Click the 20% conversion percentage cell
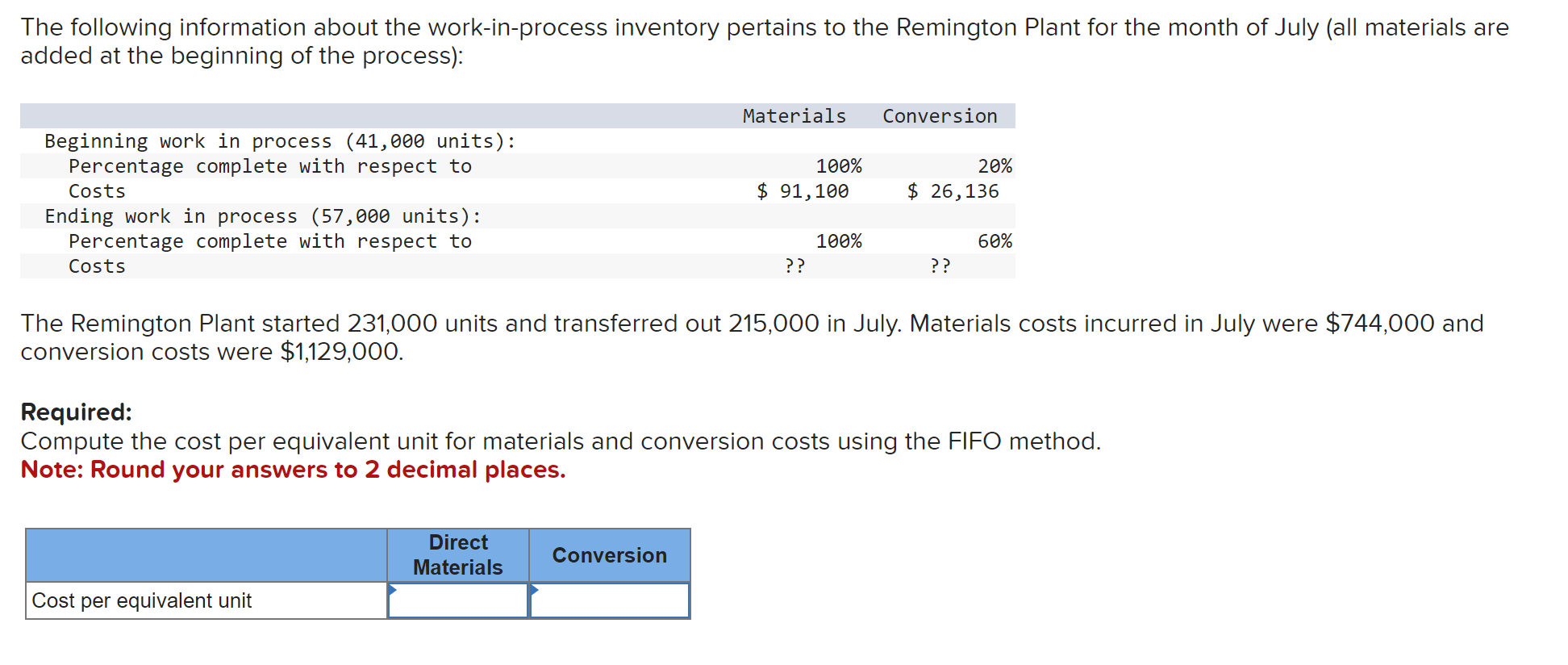Image resolution: width=1568 pixels, height=665 pixels. click(x=997, y=165)
